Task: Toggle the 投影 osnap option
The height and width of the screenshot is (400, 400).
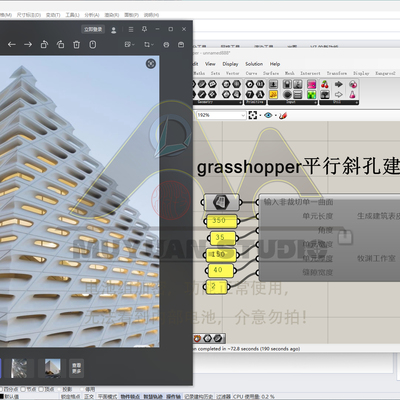Action: 67,389
